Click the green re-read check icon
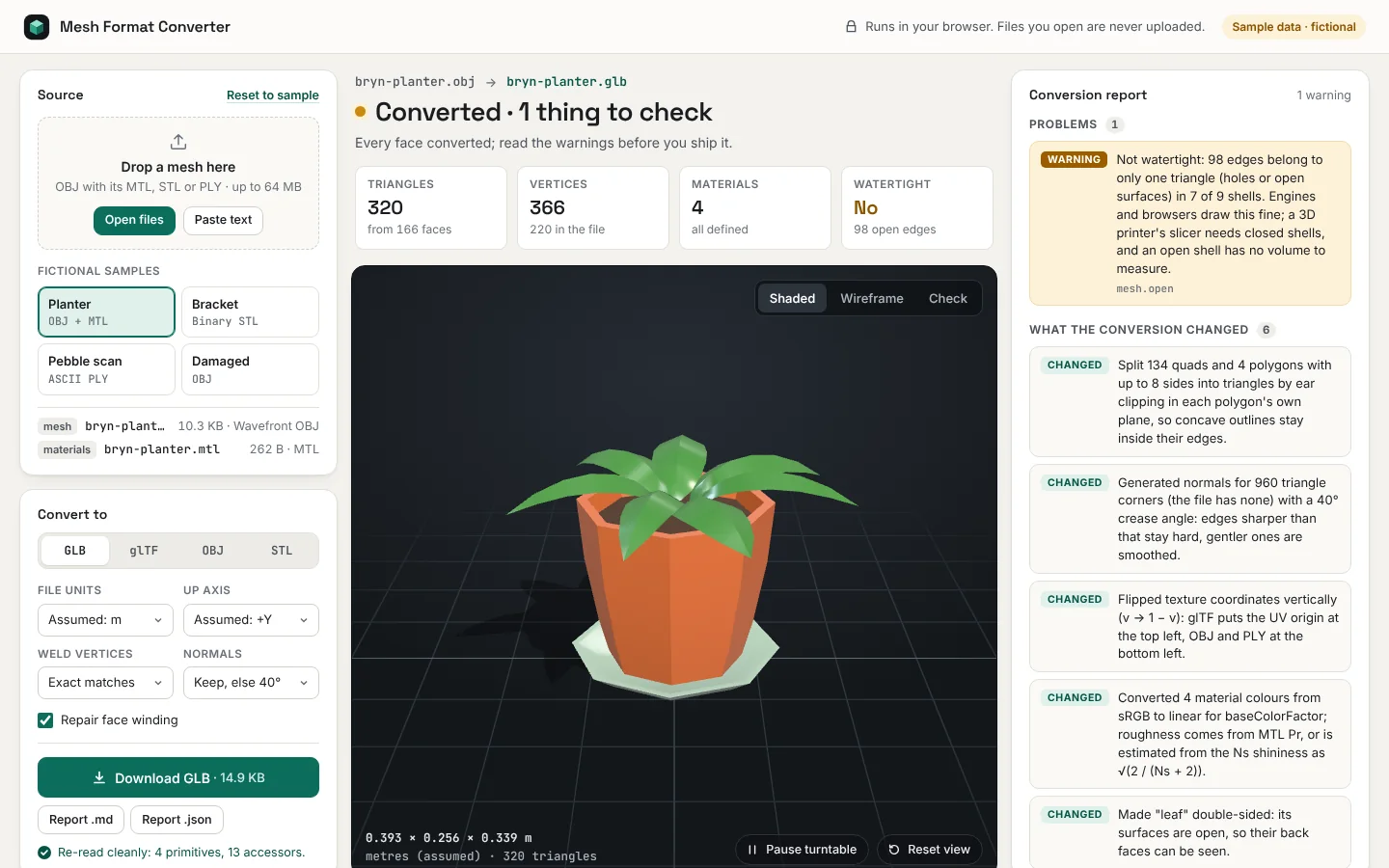 tap(44, 853)
